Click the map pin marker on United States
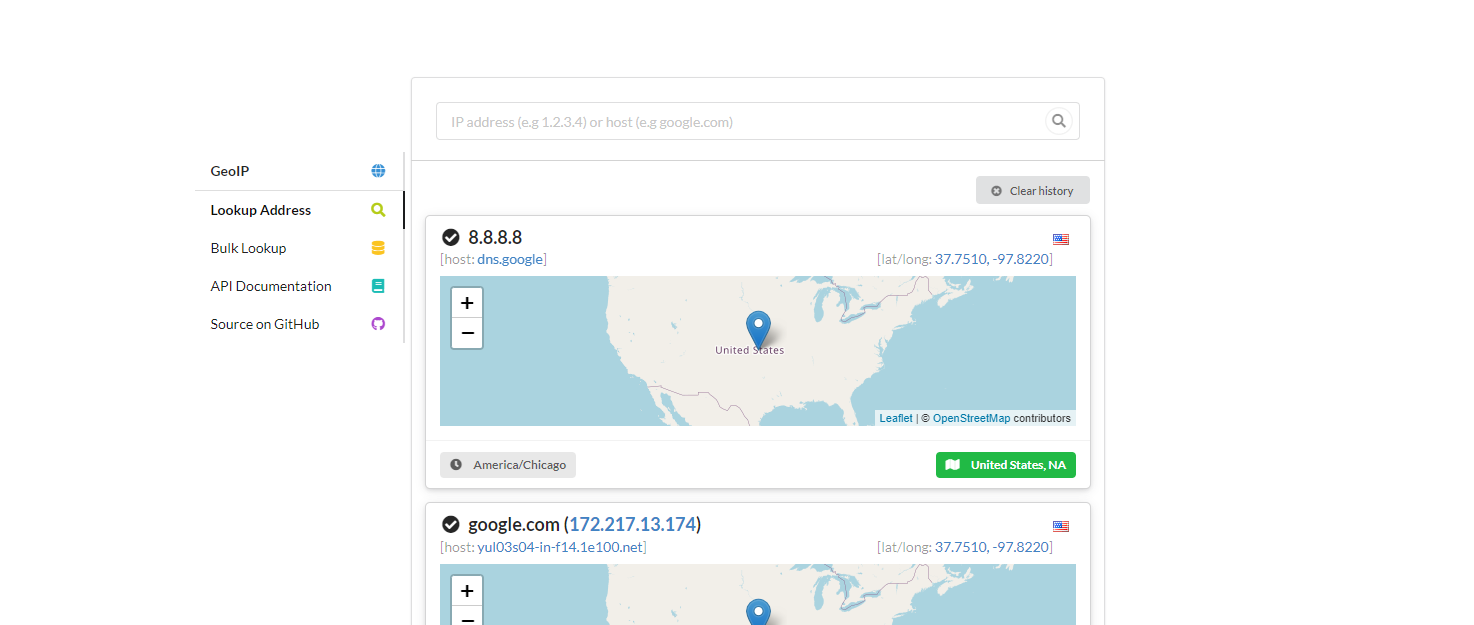Screen dimensions: 1474x625 759,327
